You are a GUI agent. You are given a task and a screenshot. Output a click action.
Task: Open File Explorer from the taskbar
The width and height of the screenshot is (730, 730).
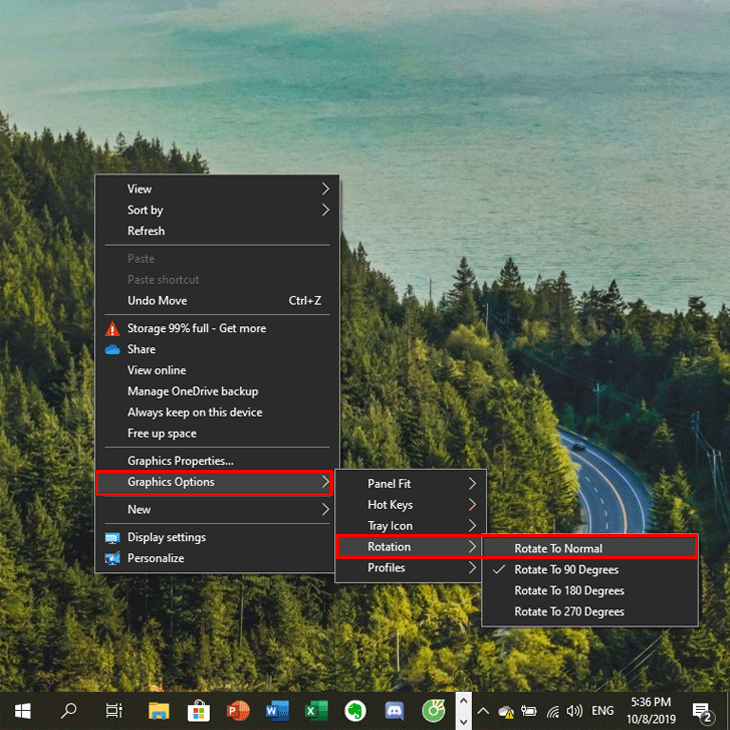159,711
